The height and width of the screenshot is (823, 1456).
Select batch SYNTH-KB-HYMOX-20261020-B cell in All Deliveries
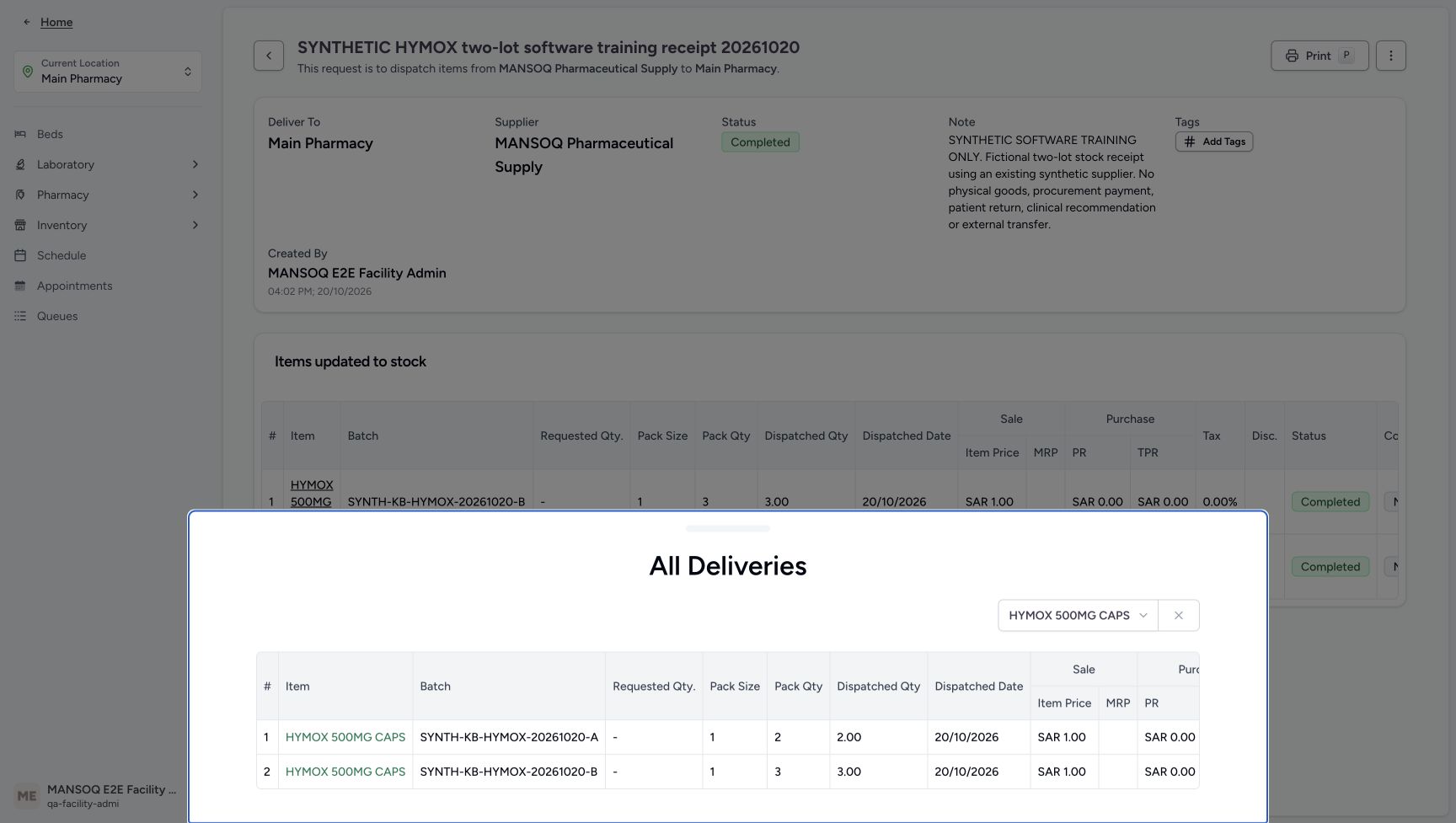pyautogui.click(x=509, y=772)
